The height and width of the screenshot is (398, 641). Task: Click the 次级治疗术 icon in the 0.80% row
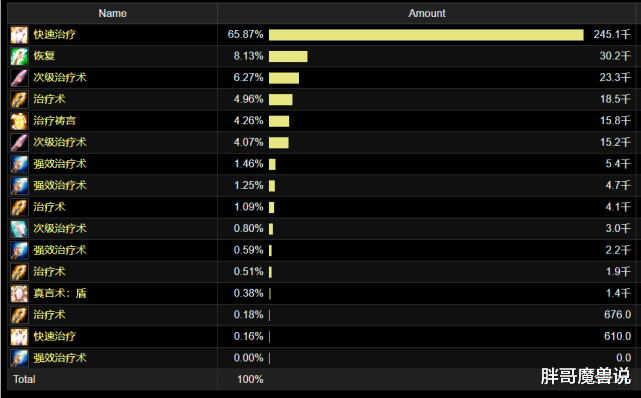(19, 229)
